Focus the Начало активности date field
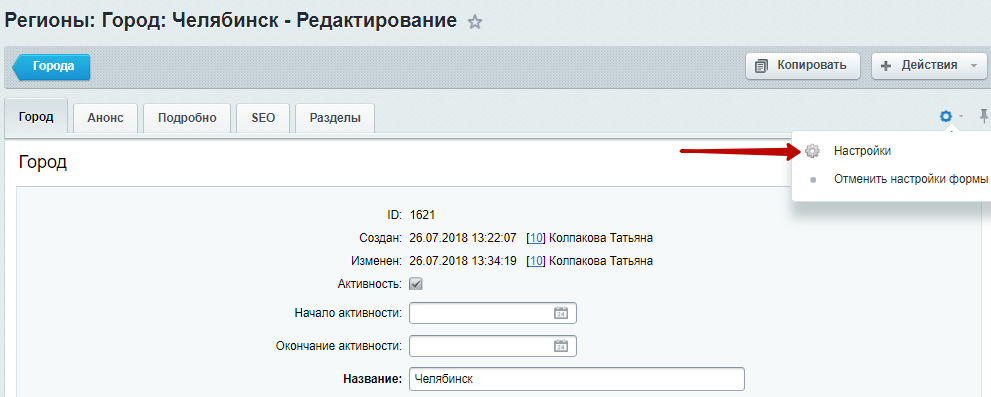991x397 pixels. (492, 313)
